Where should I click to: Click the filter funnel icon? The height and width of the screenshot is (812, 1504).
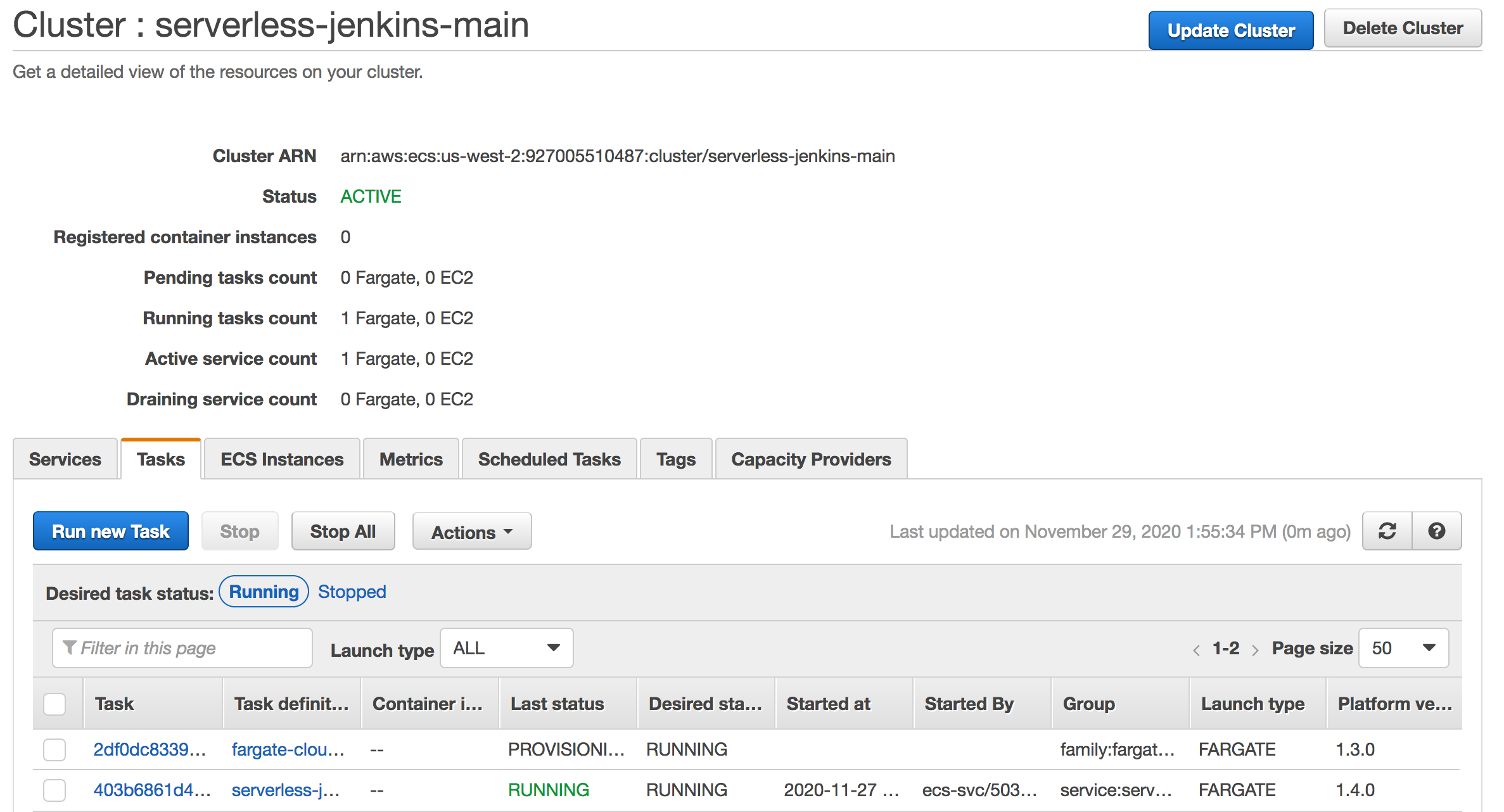(70, 647)
